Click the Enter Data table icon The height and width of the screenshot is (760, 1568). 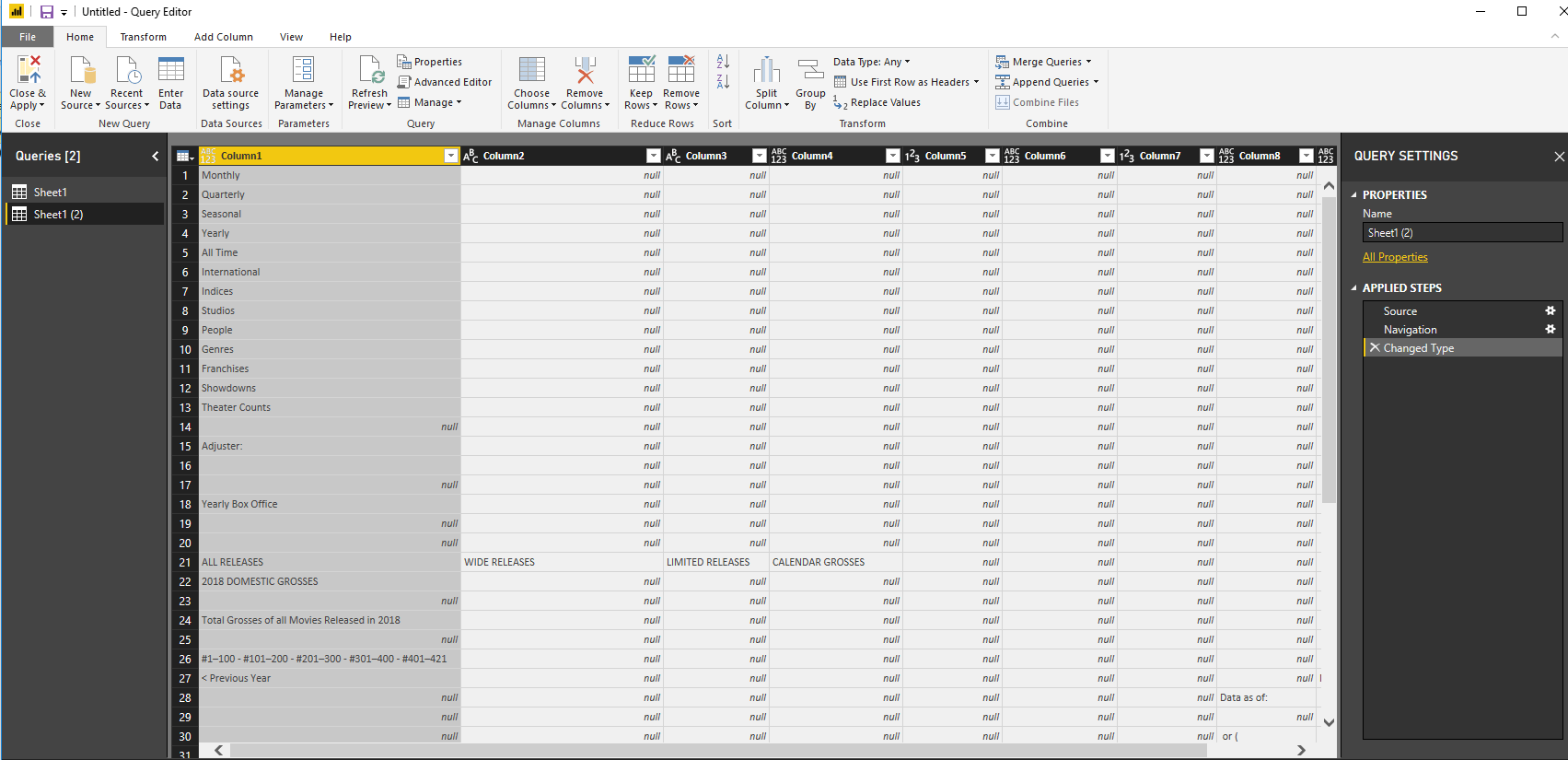[171, 70]
